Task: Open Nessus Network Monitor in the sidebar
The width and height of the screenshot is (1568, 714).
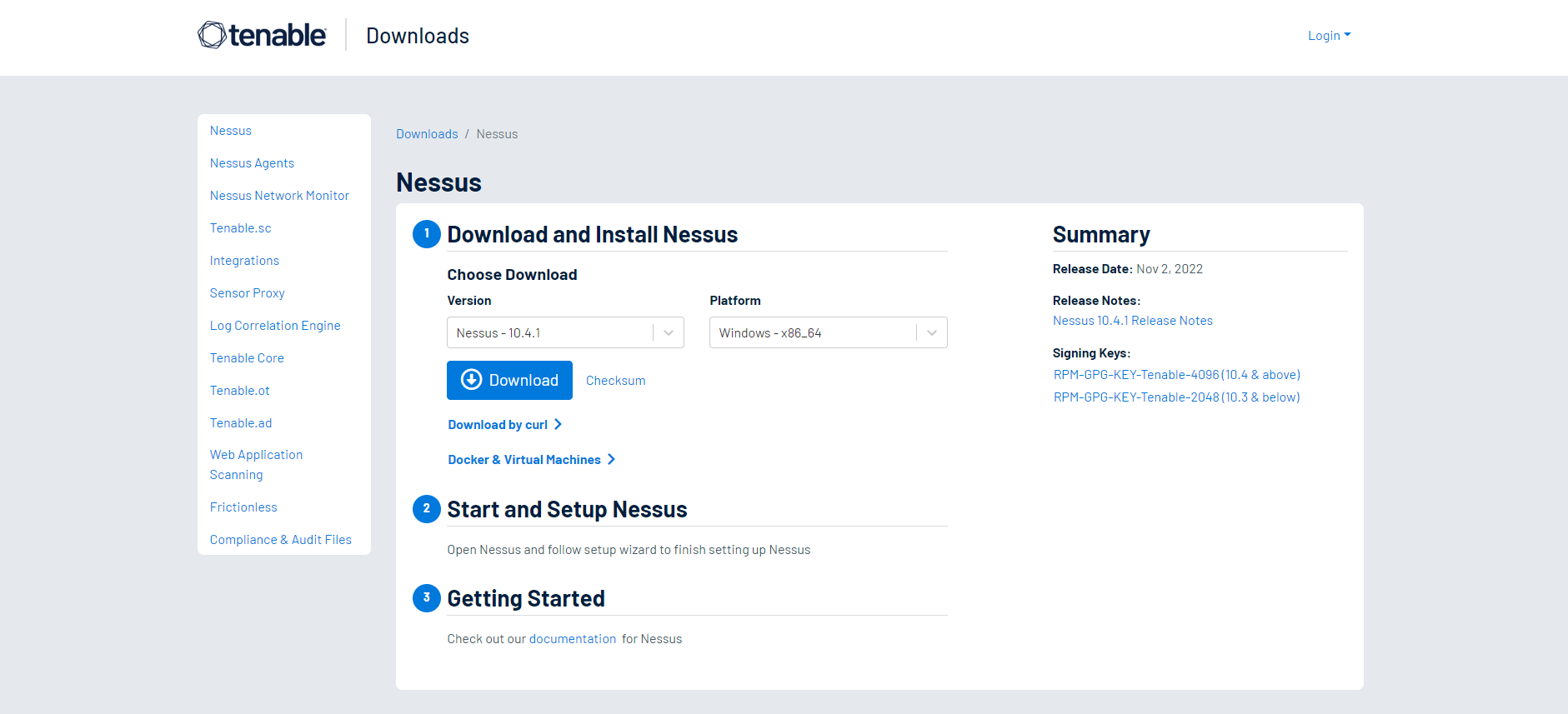Action: click(279, 196)
